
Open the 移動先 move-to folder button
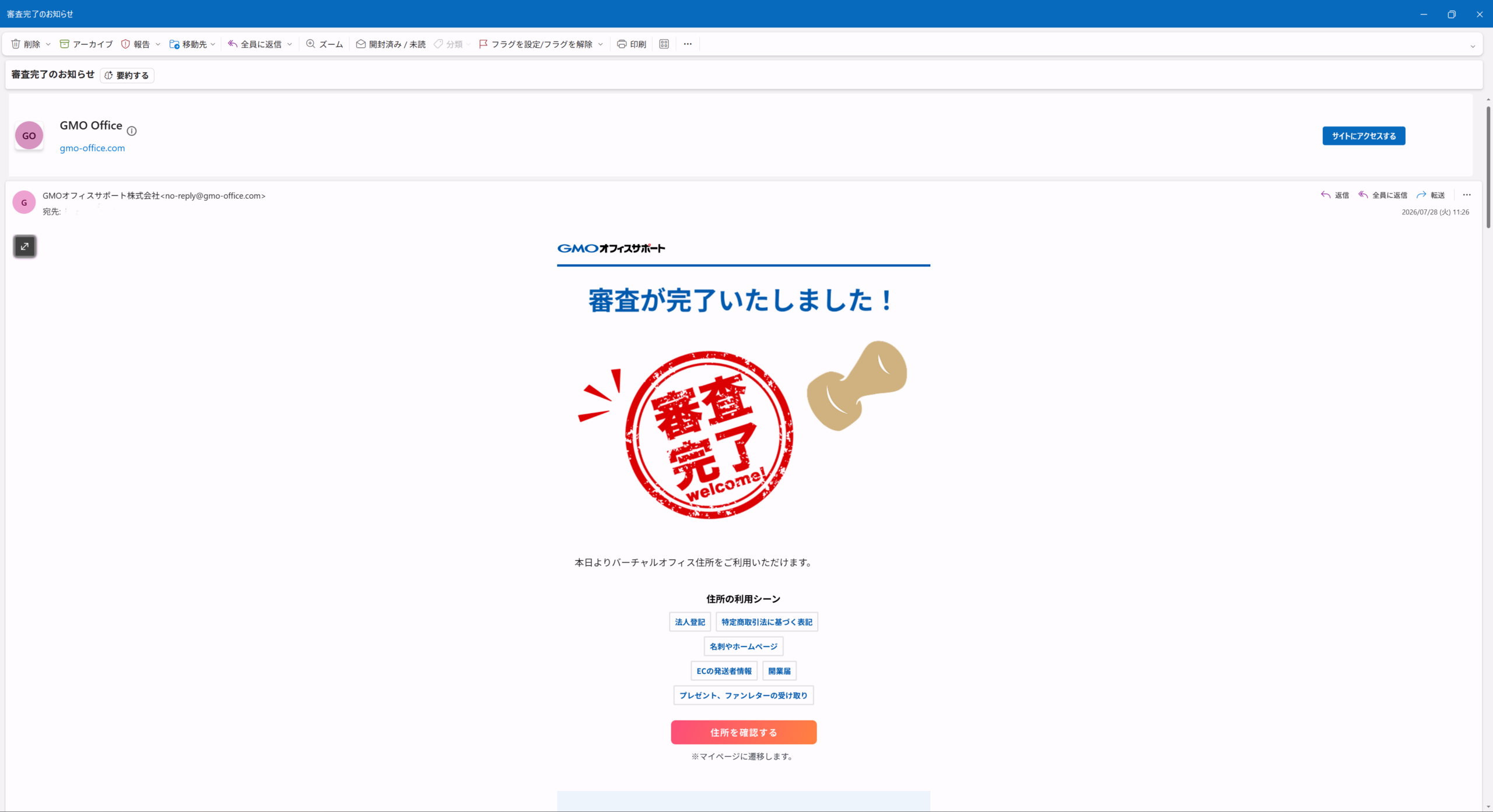pos(188,44)
